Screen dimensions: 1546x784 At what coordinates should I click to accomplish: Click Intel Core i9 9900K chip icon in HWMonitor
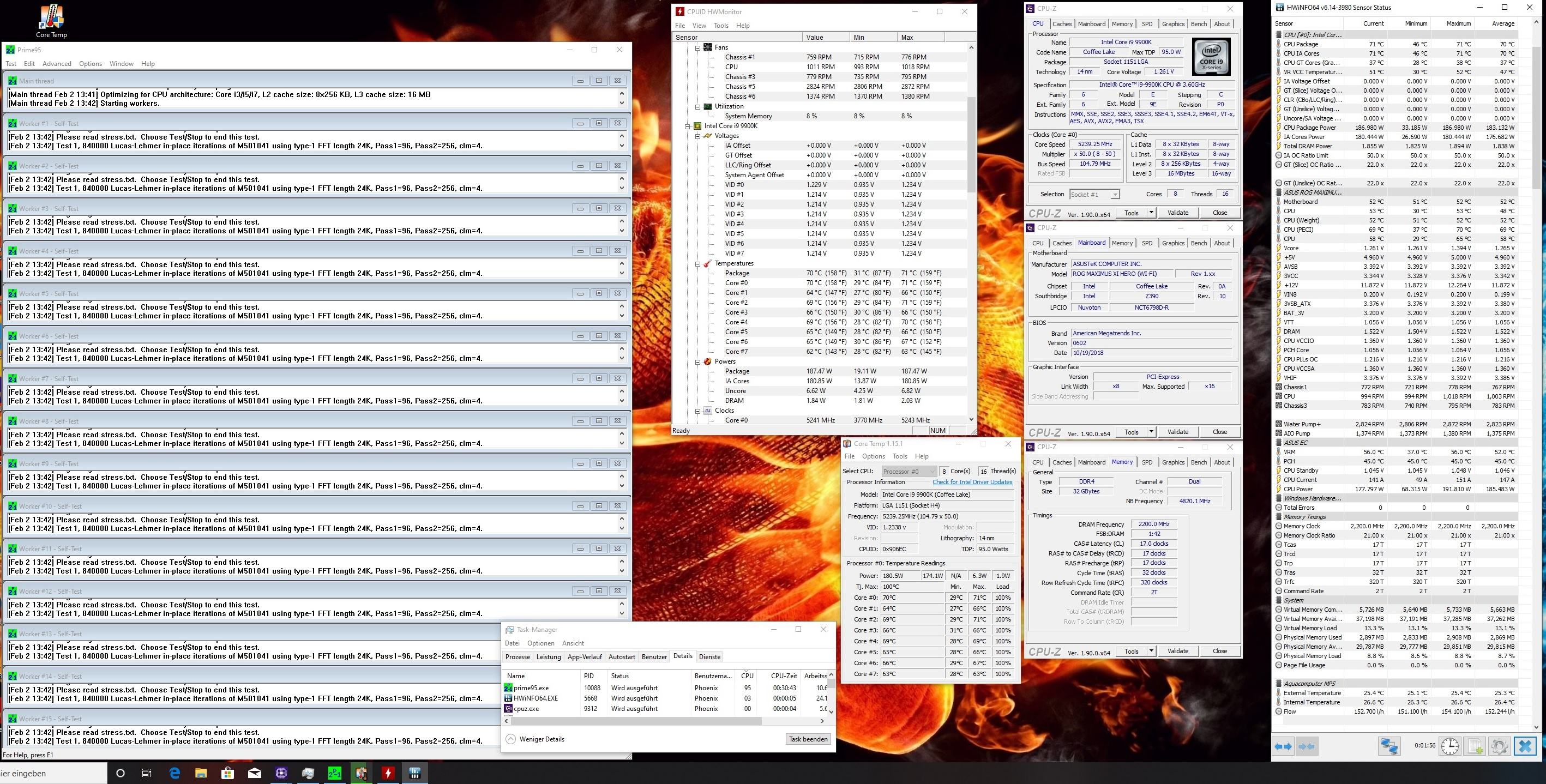click(697, 126)
